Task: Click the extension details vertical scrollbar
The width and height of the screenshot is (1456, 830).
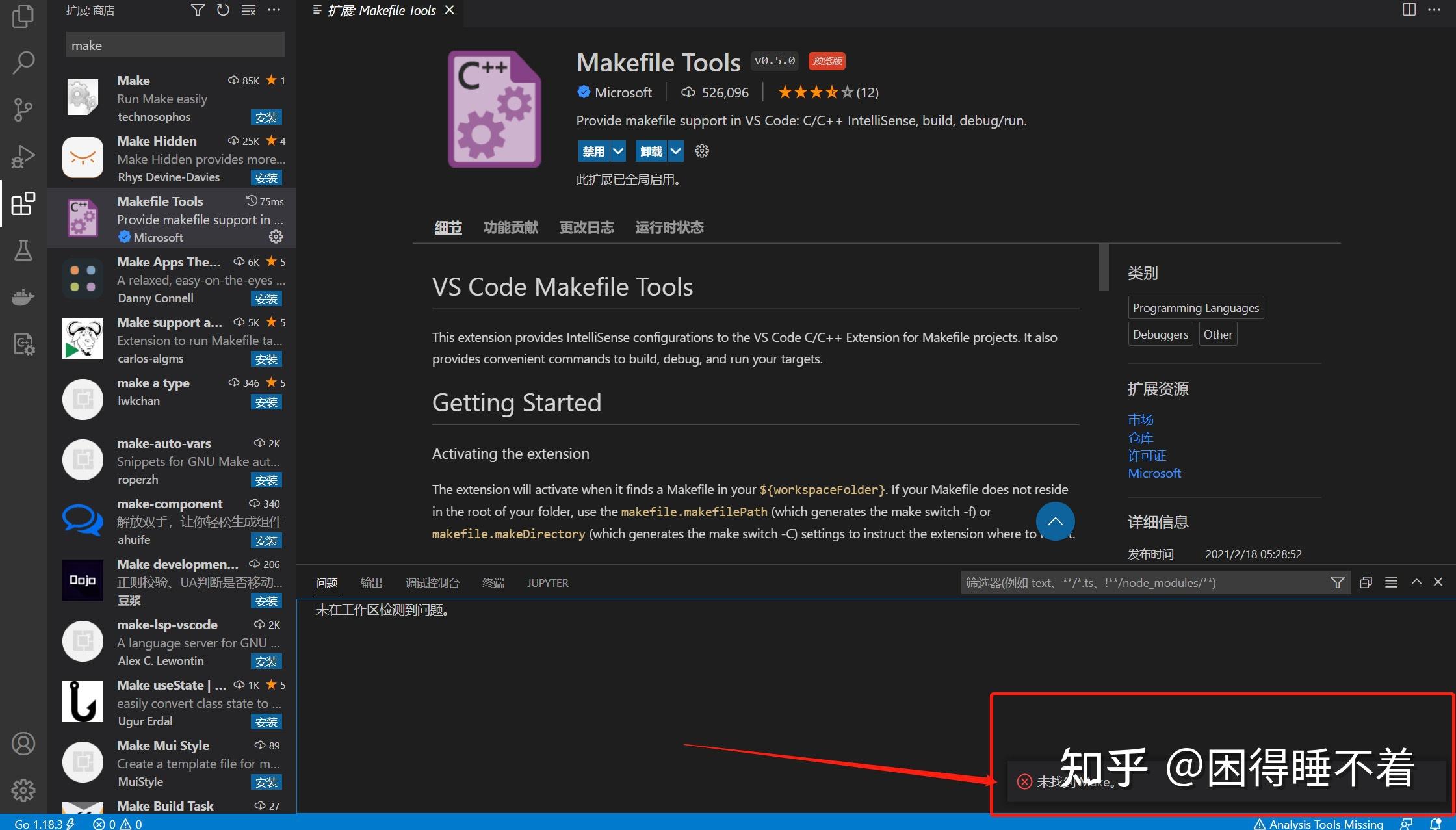Action: pos(1103,268)
